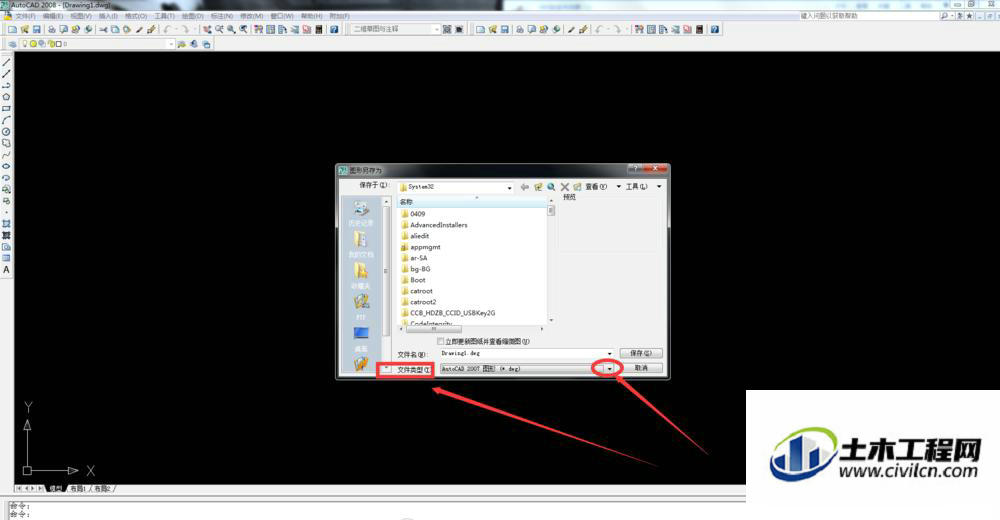The height and width of the screenshot is (520, 1000).
Task: Click the New drawing icon in left toolbar
Action: click(12, 29)
